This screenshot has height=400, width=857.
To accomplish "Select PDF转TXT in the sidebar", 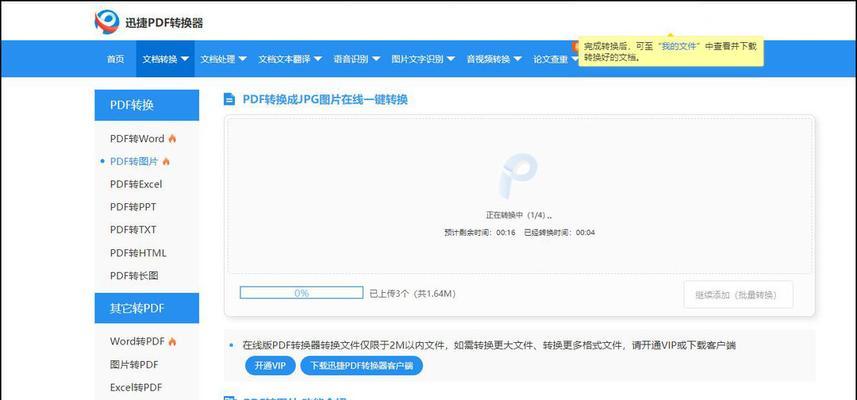I will point(133,230).
